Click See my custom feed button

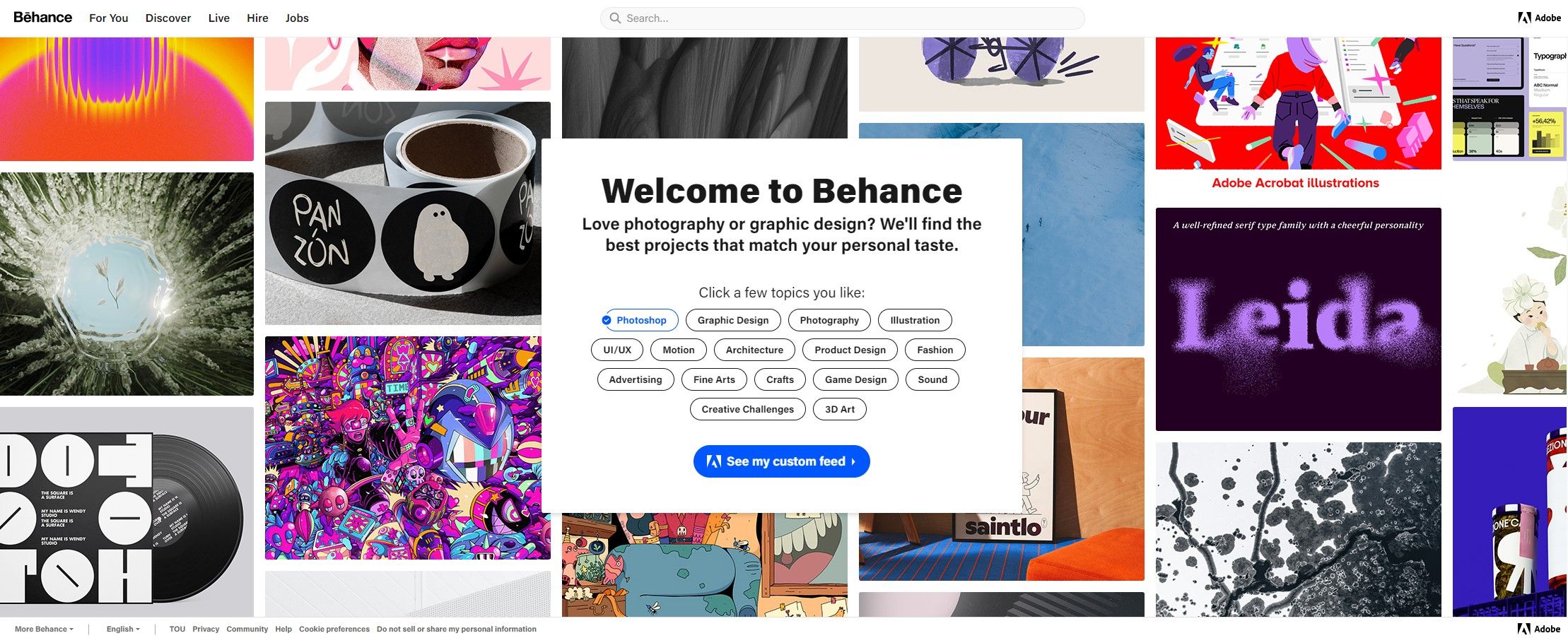coord(781,461)
